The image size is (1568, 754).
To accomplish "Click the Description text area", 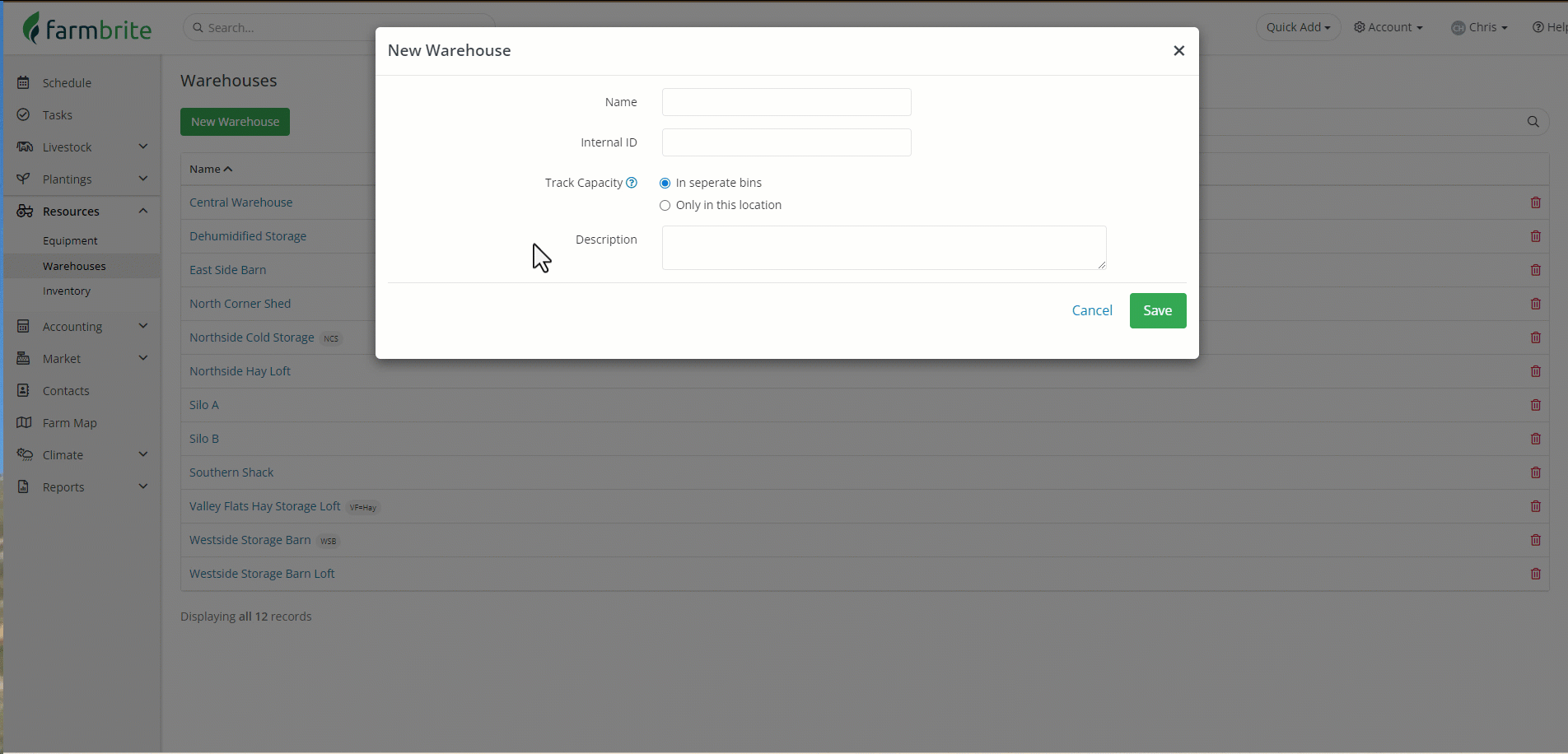I will point(884,248).
